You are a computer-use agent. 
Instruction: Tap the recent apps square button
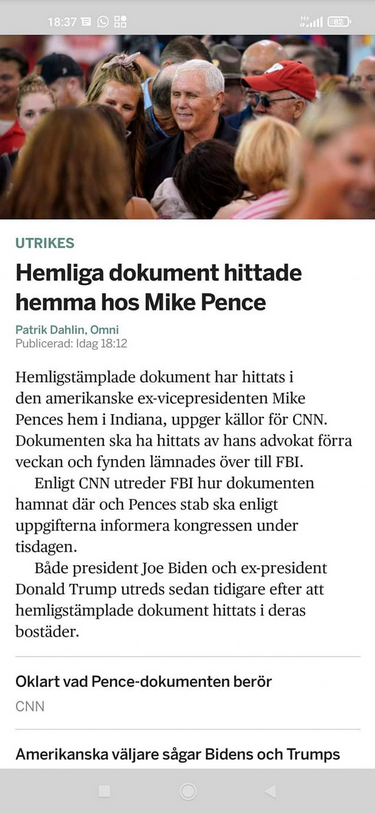click(x=104, y=791)
